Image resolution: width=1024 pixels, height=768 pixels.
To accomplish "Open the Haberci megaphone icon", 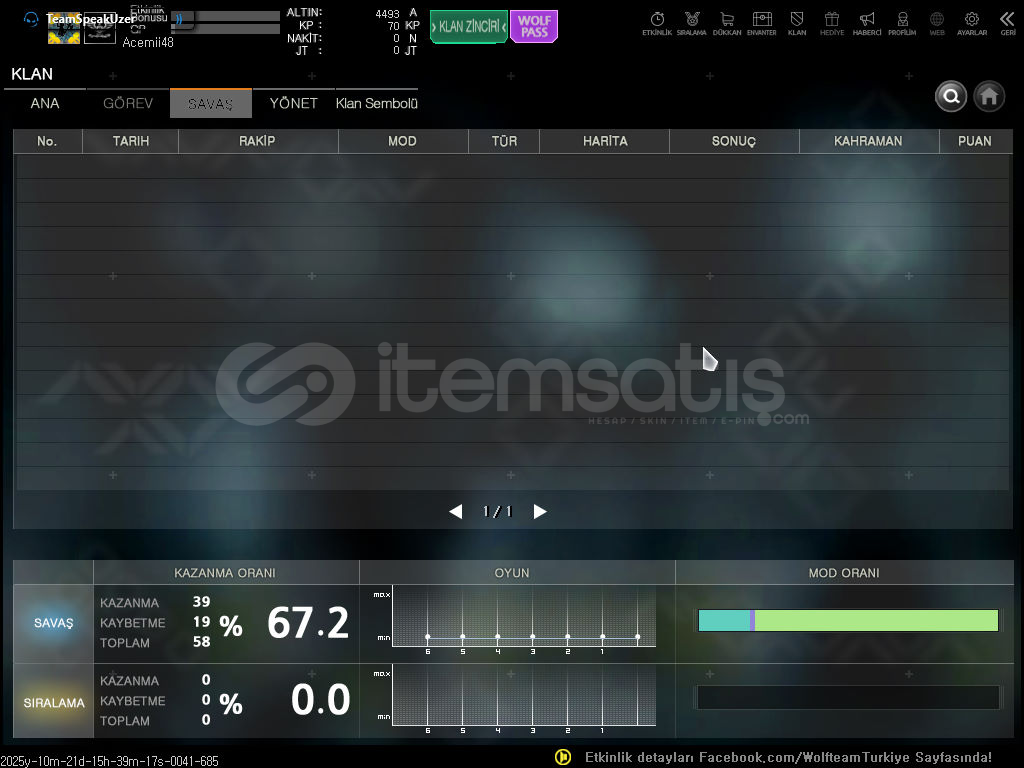I will click(867, 20).
